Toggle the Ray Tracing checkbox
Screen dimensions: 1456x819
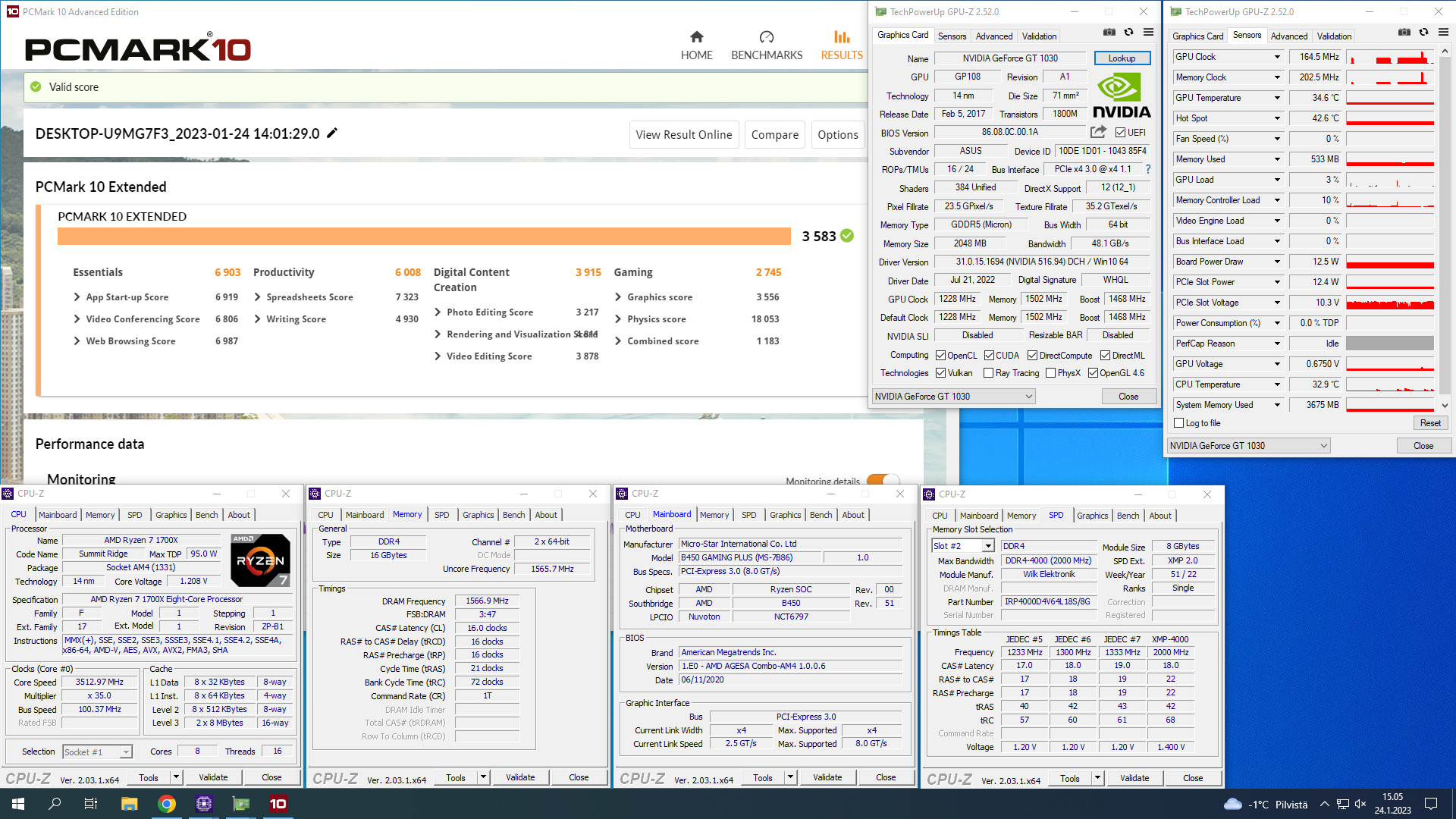[x=988, y=373]
